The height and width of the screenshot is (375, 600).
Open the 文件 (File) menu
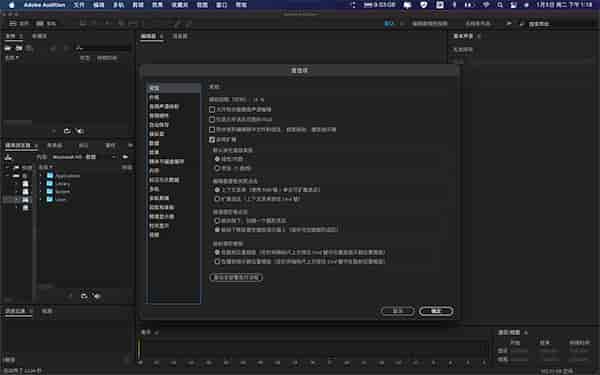pyautogui.click(x=79, y=5)
